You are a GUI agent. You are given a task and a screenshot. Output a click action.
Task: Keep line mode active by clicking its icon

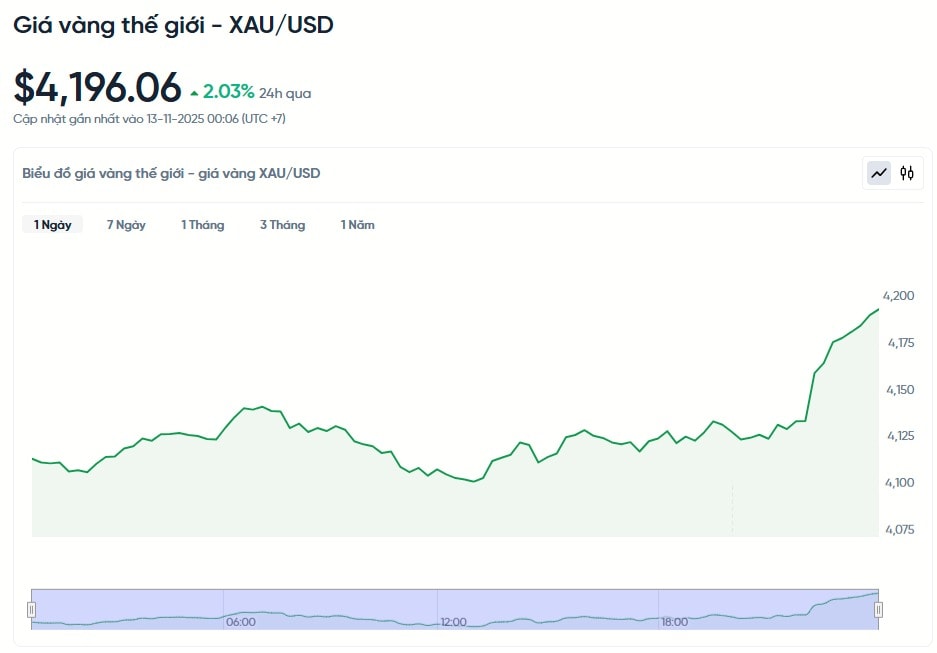[877, 172]
